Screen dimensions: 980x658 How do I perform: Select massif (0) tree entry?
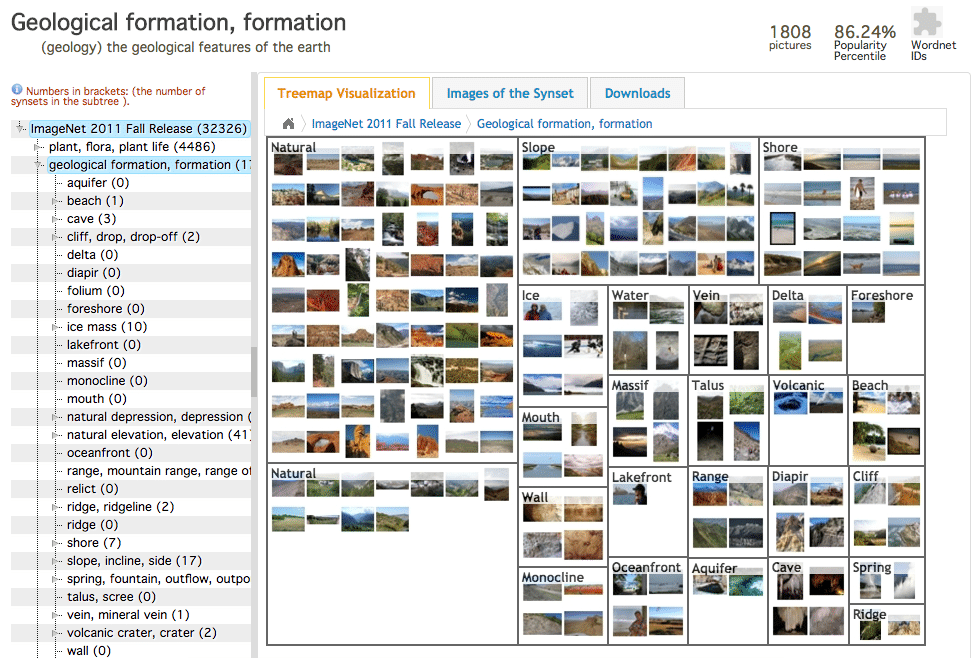(96, 363)
